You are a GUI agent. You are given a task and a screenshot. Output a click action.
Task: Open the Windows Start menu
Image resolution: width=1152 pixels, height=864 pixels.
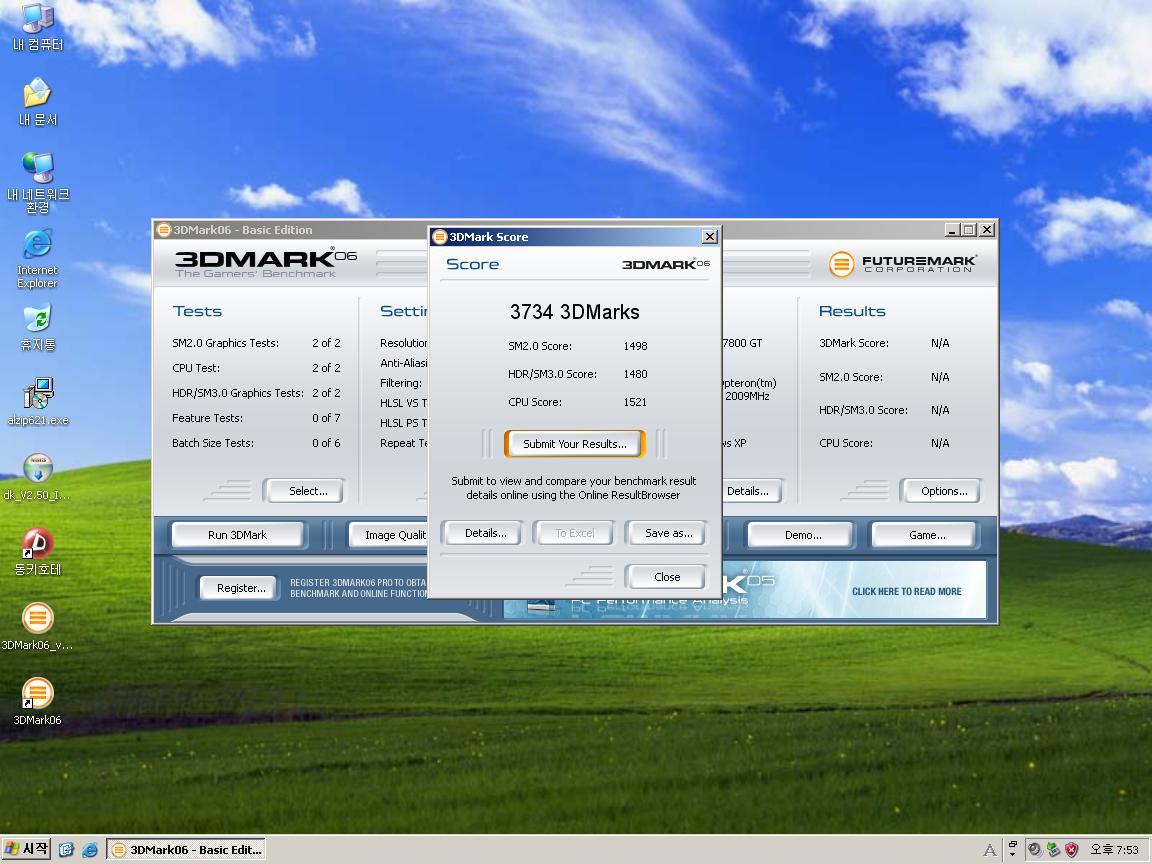click(27, 849)
